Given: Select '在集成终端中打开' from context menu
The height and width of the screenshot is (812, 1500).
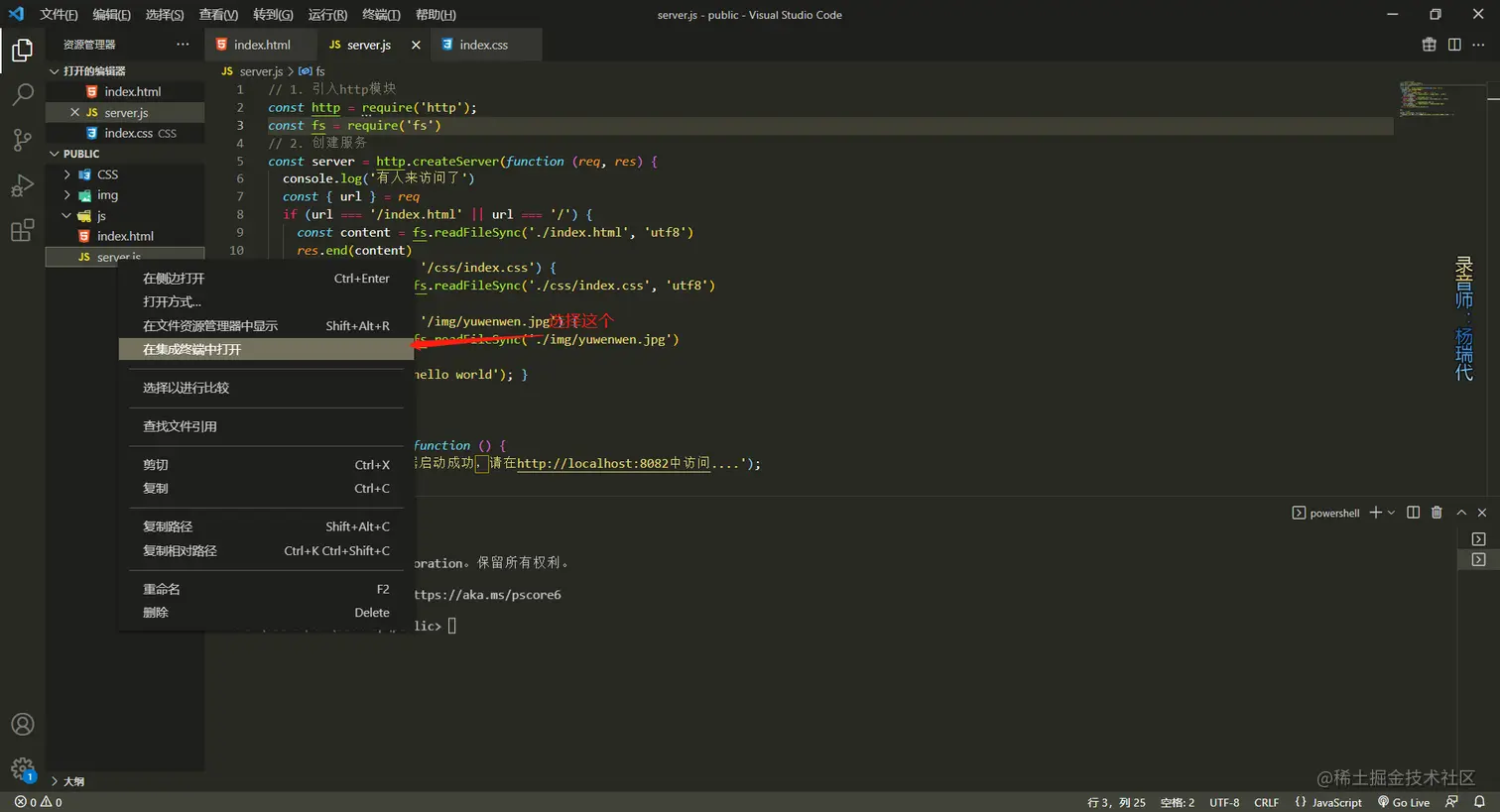Looking at the screenshot, I should [192, 349].
